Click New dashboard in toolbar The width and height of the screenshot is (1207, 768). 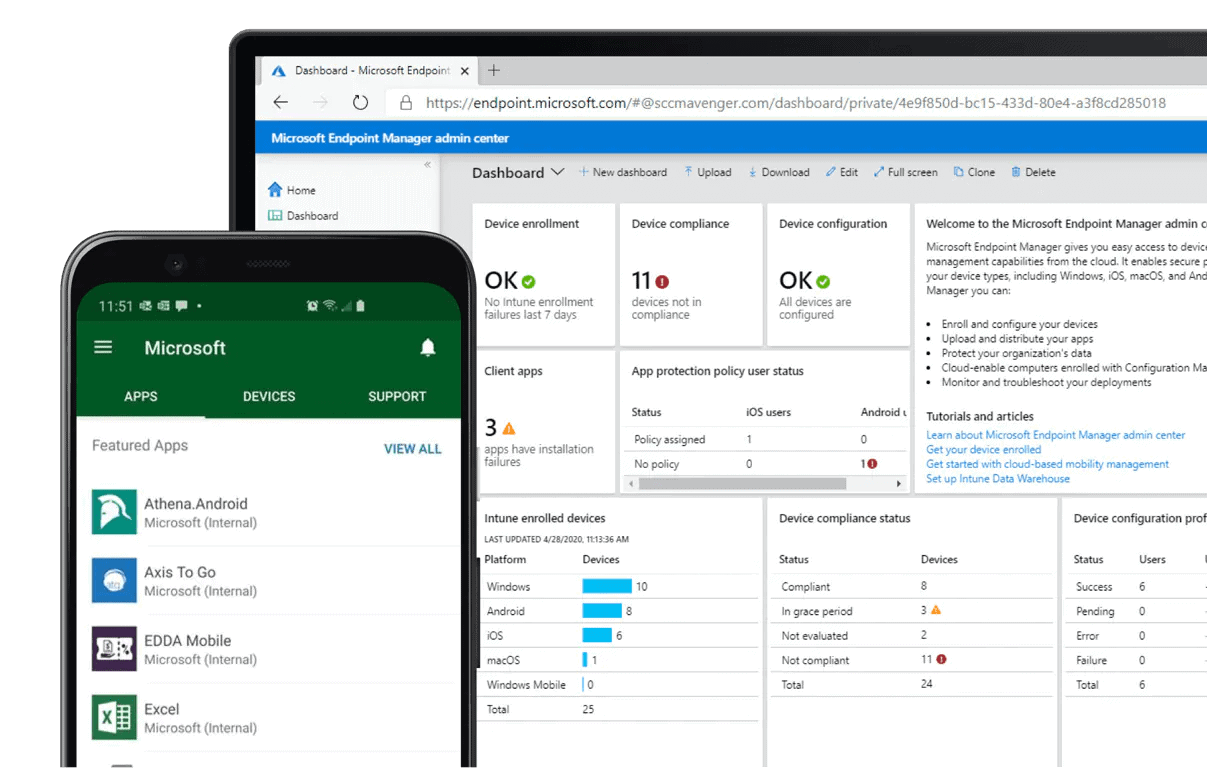[623, 172]
